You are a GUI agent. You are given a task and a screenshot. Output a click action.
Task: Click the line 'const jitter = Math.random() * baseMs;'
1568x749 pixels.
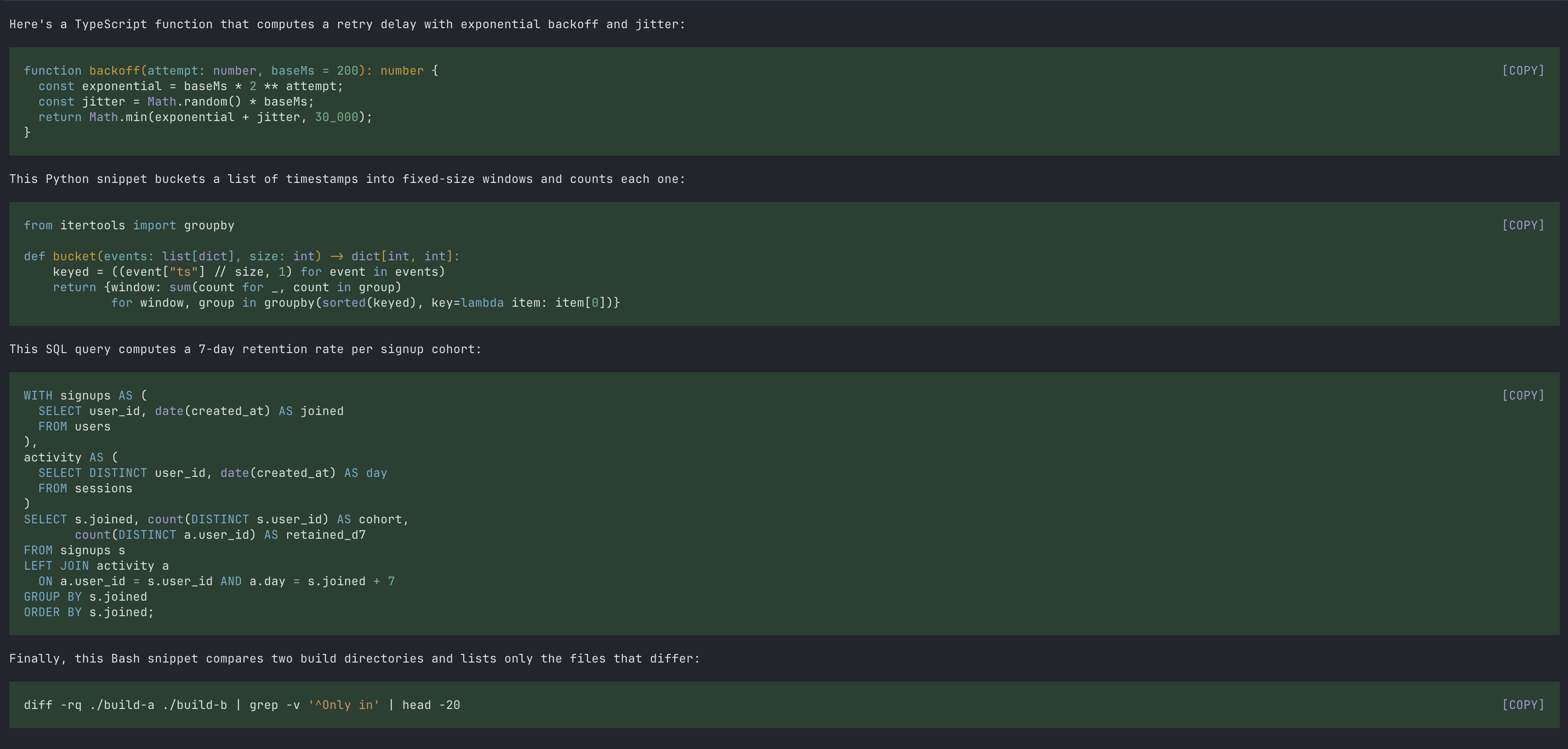pyautogui.click(x=176, y=101)
